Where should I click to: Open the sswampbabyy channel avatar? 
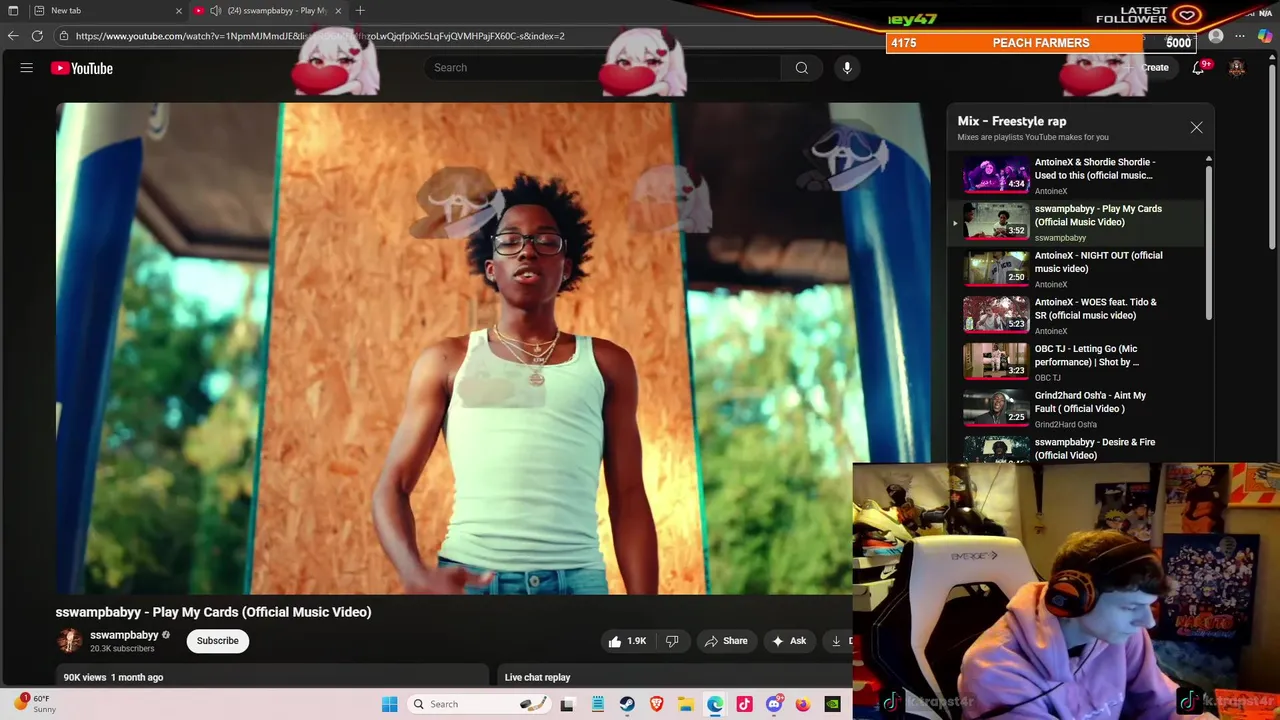(x=69, y=641)
